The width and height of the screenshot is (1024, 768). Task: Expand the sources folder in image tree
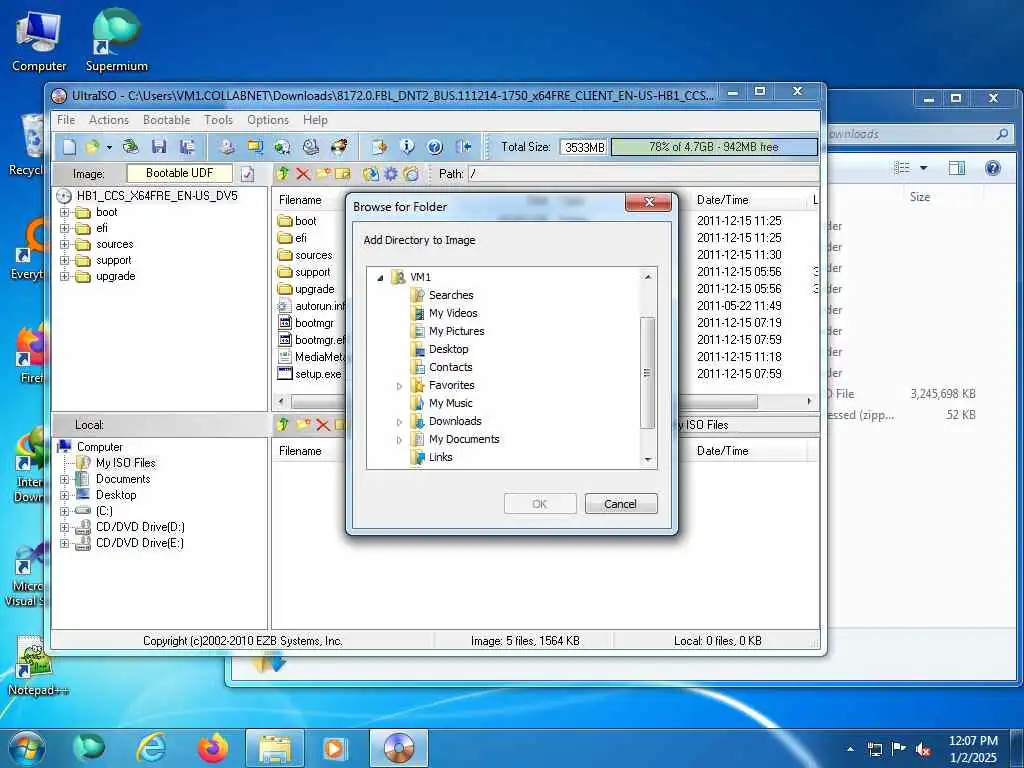point(64,244)
